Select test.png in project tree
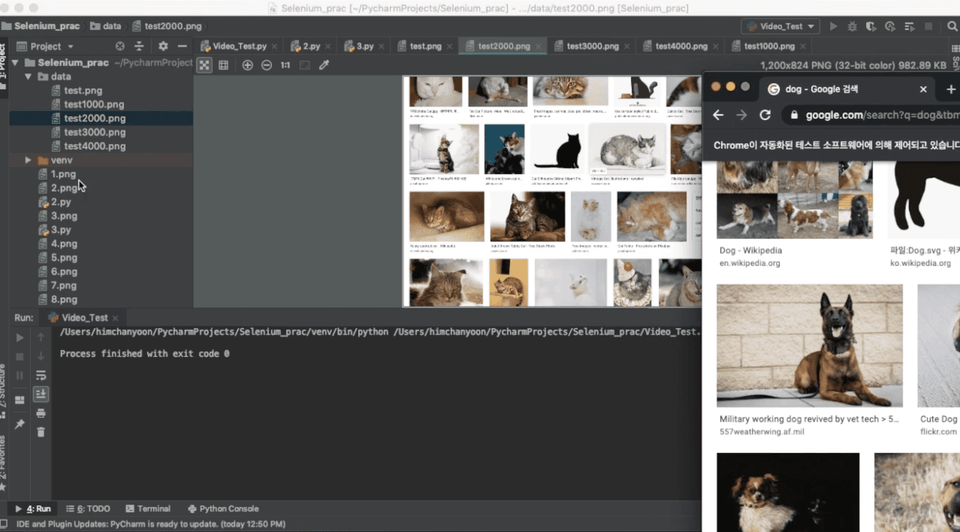Screen dimensions: 960x532 pyautogui.click(x=83, y=91)
